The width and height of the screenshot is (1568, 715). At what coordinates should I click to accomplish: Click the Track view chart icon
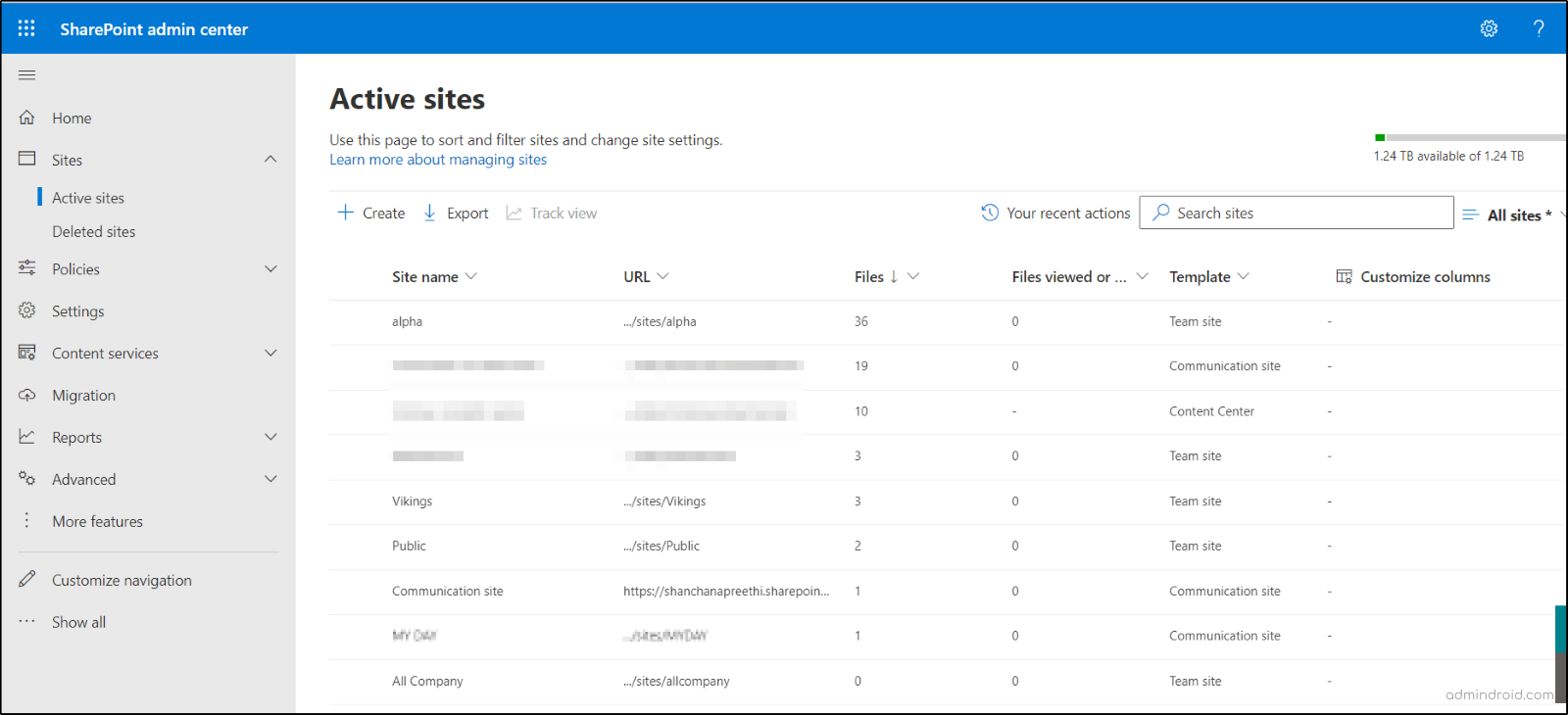(x=514, y=213)
